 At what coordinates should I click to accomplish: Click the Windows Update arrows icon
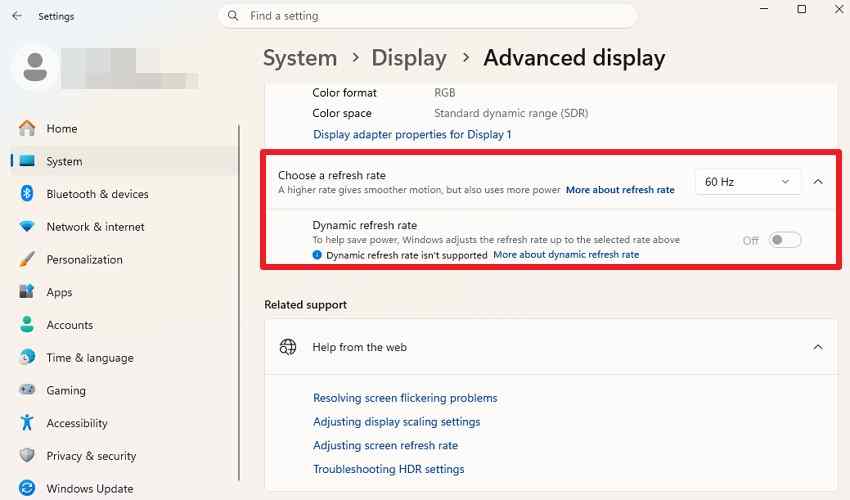tap(27, 488)
